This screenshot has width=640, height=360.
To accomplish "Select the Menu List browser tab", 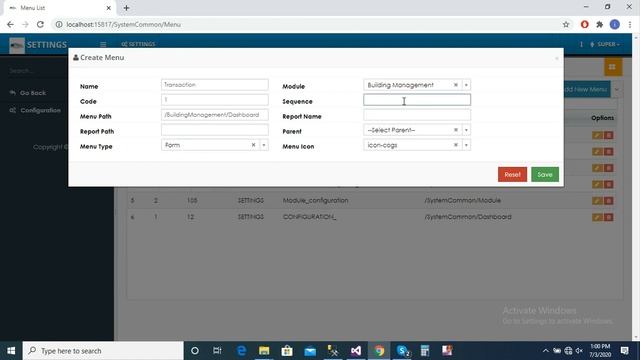I will pos(60,8).
